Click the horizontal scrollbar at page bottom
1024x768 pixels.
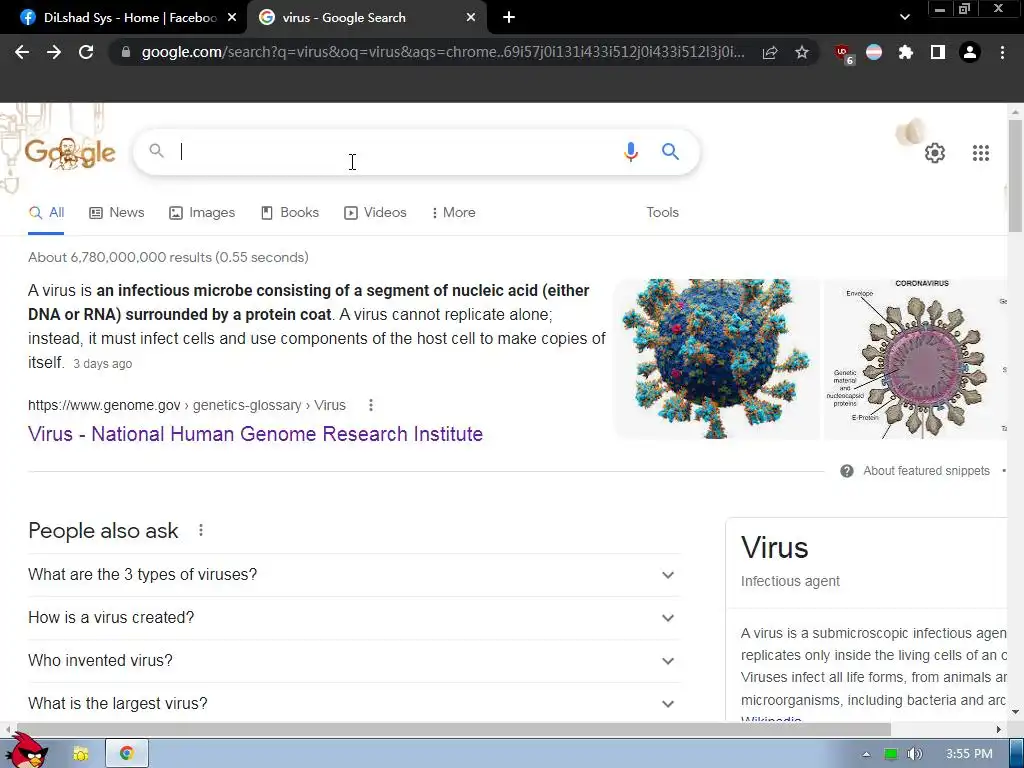click(452, 729)
